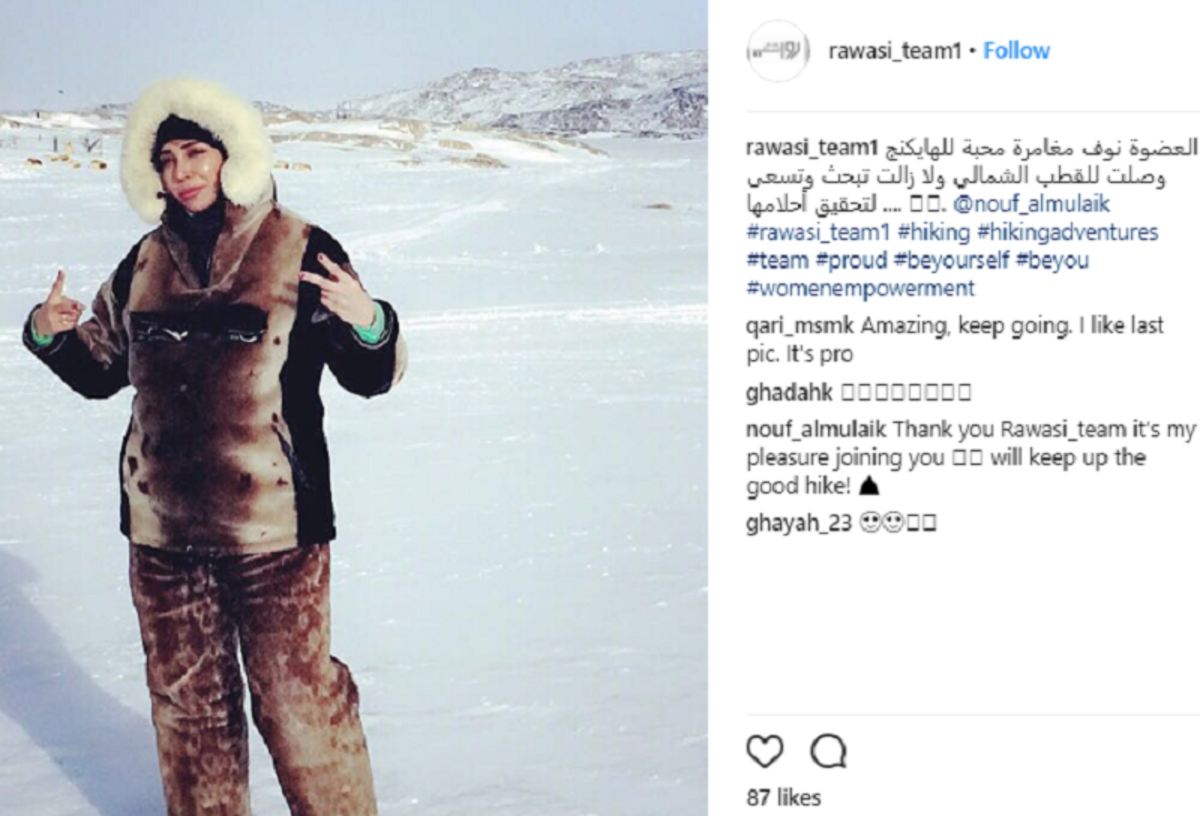Click the snowy hiker post photo
1200x816 pixels.
pyautogui.click(x=354, y=408)
